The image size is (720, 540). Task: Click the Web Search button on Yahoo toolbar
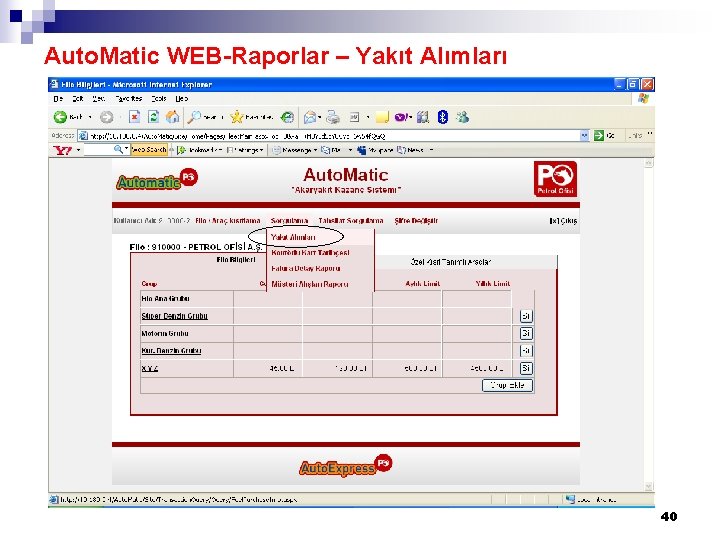point(149,150)
